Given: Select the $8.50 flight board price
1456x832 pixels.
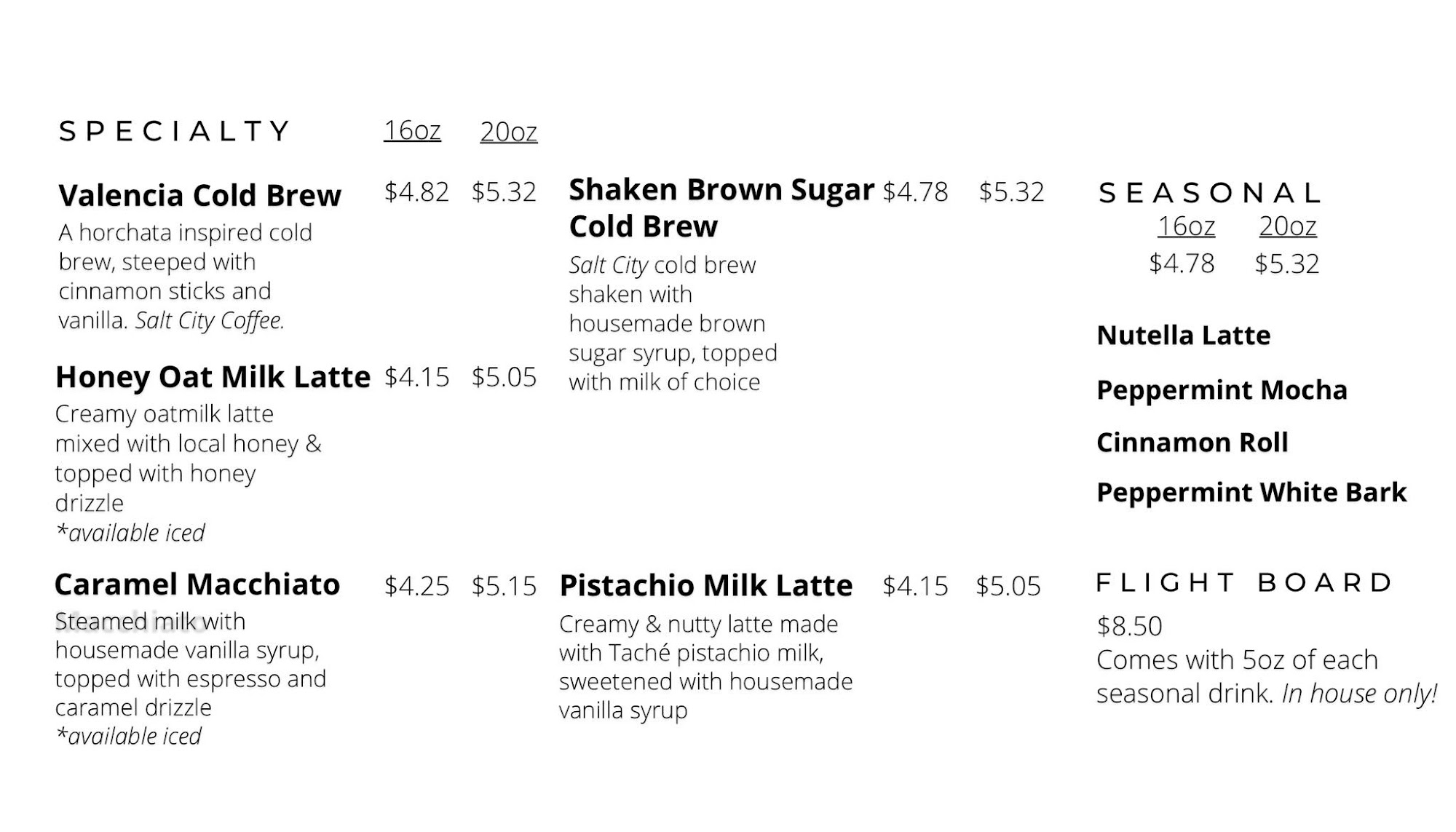Looking at the screenshot, I should pyautogui.click(x=1129, y=626).
